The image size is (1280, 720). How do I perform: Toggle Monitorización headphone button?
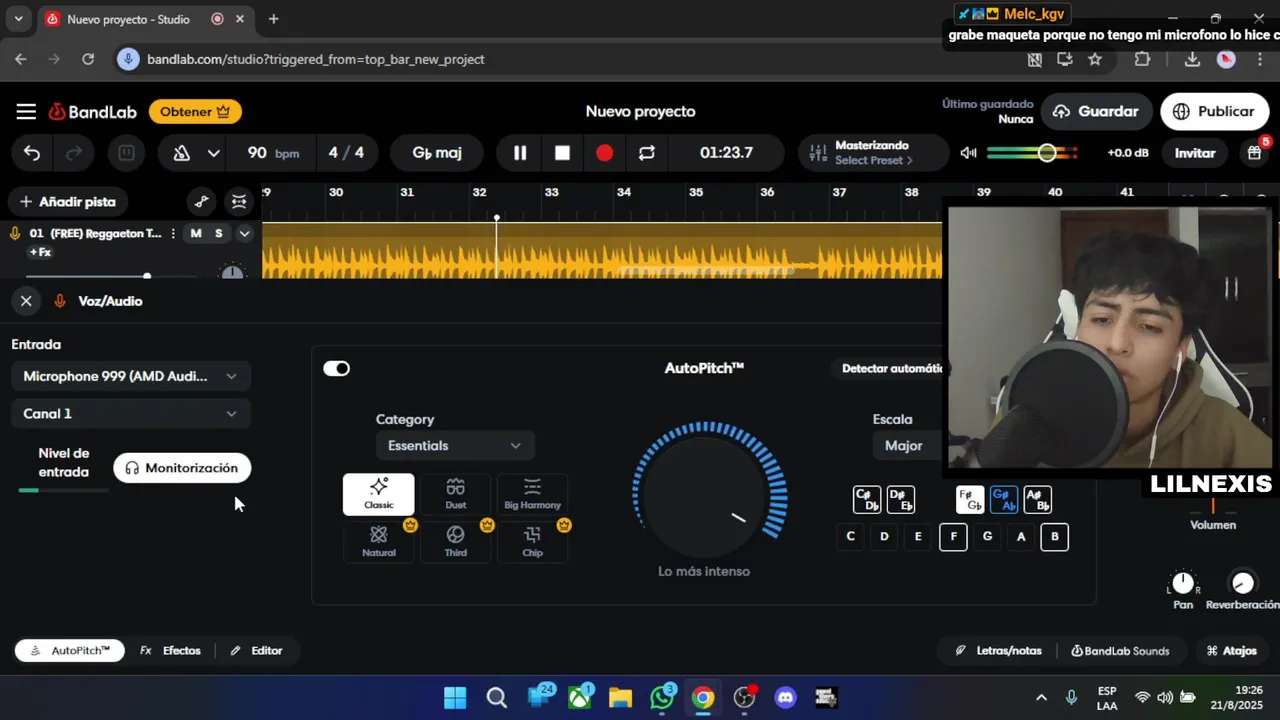182,468
